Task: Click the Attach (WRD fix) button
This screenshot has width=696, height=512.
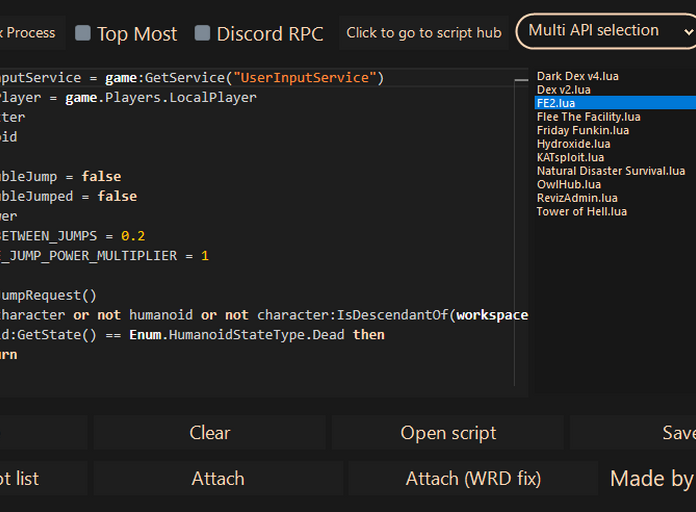Action: coord(473,479)
